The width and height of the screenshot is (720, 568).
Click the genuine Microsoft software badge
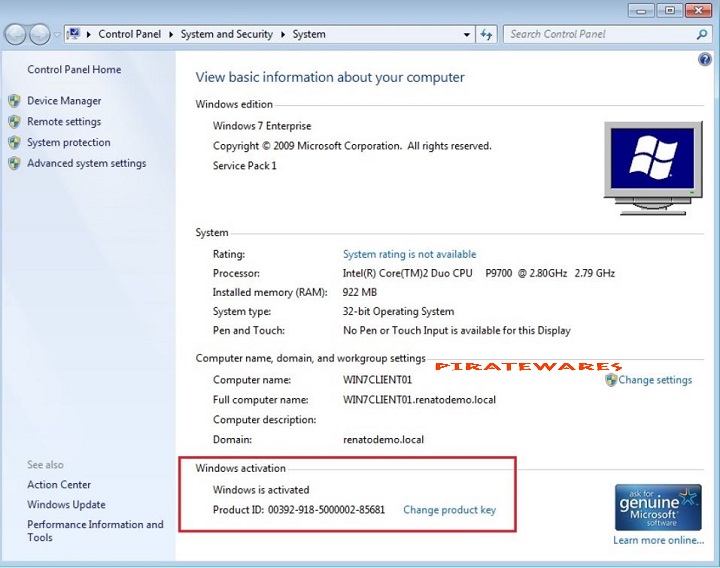coord(658,507)
